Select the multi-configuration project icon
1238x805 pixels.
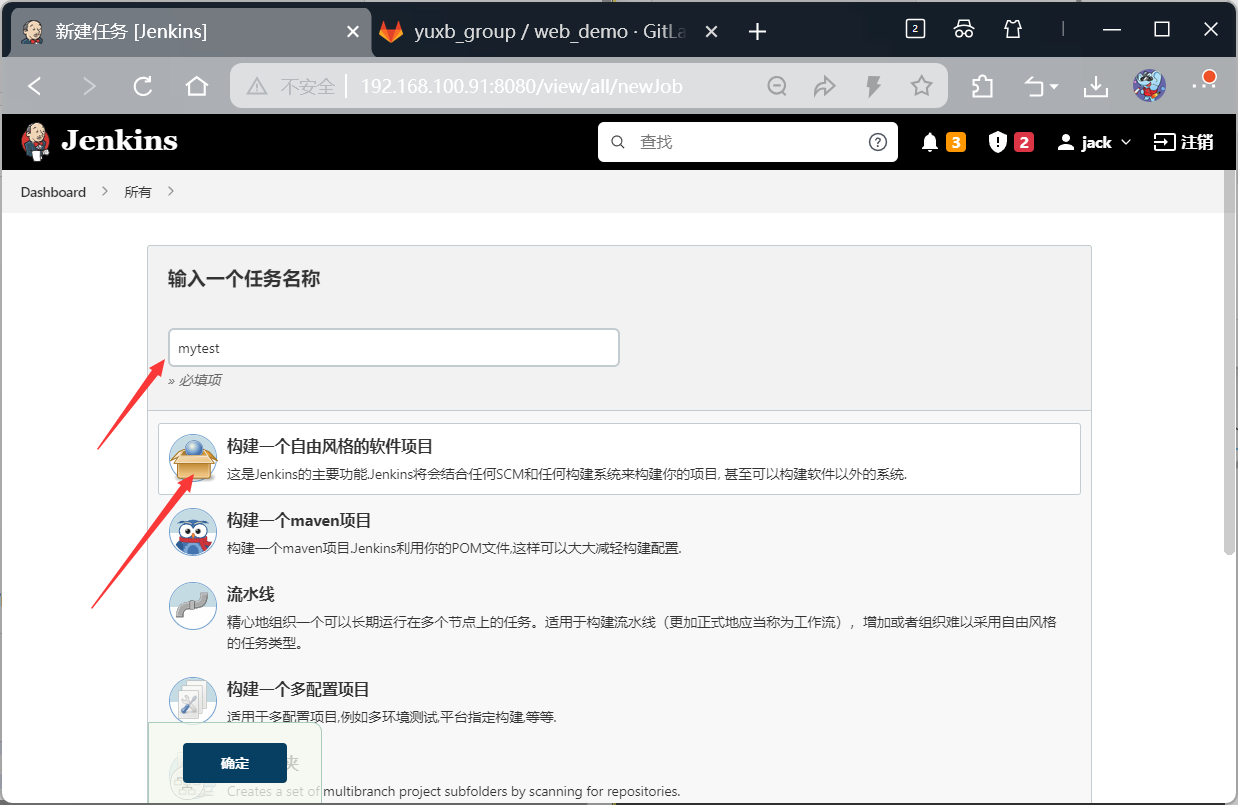(193, 700)
